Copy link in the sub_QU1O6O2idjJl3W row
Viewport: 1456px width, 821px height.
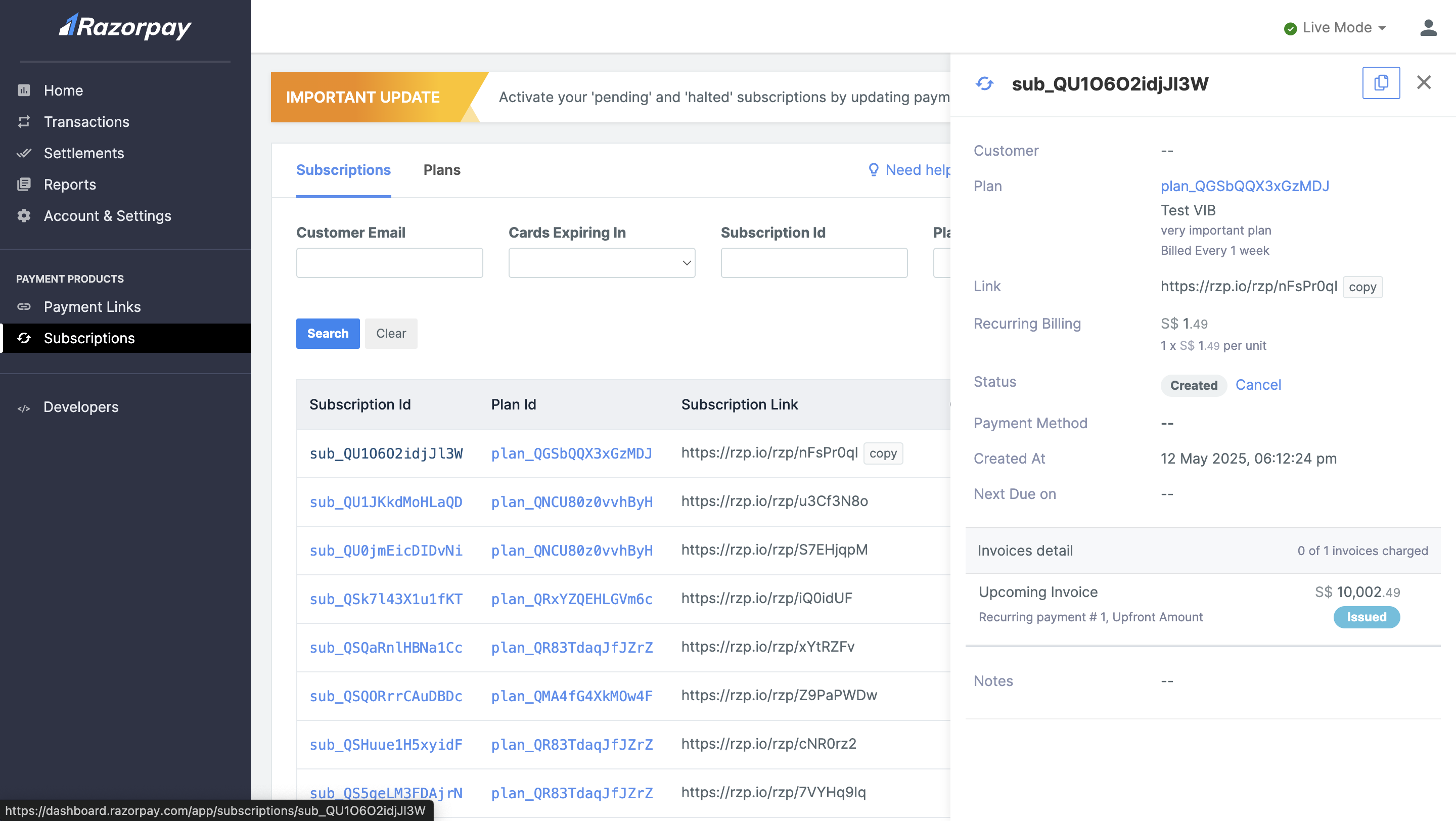(883, 454)
